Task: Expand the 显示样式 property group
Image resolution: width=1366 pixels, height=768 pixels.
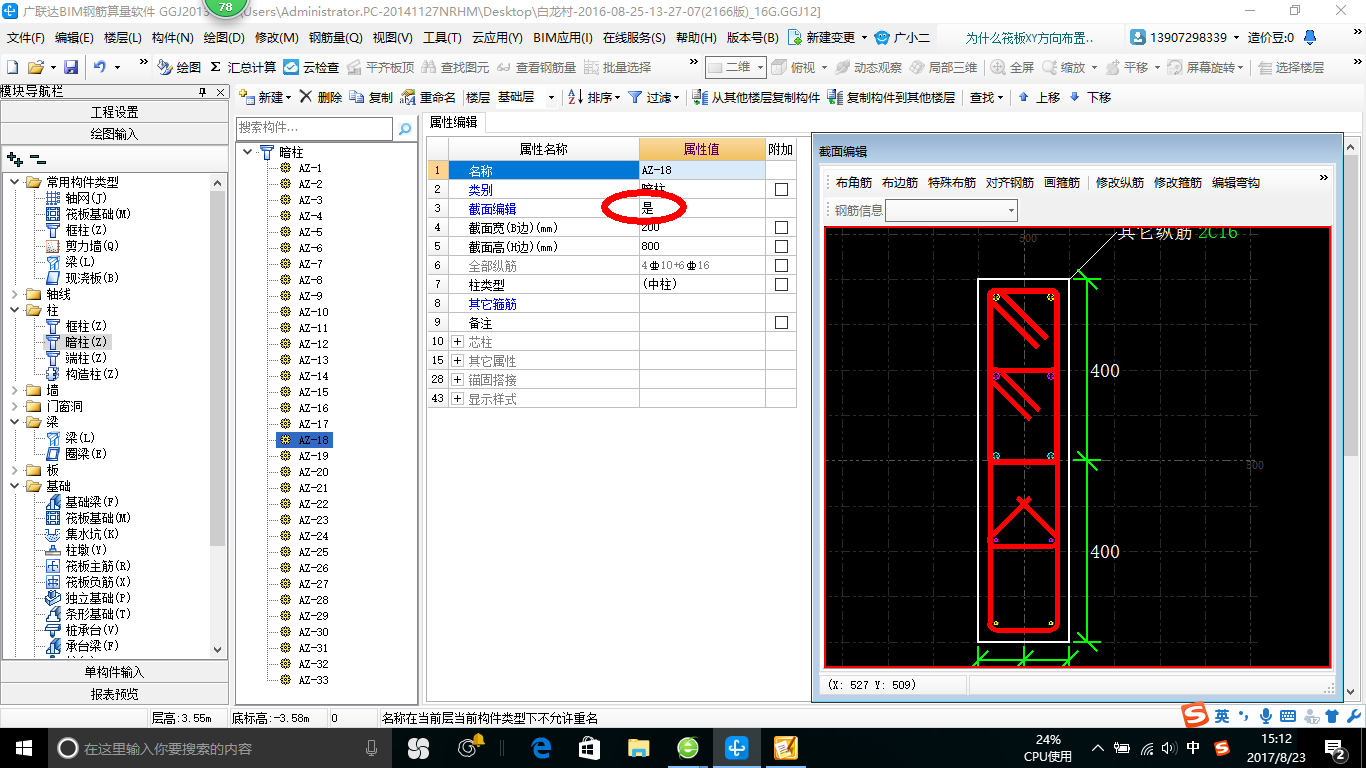Action: pyautogui.click(x=458, y=399)
